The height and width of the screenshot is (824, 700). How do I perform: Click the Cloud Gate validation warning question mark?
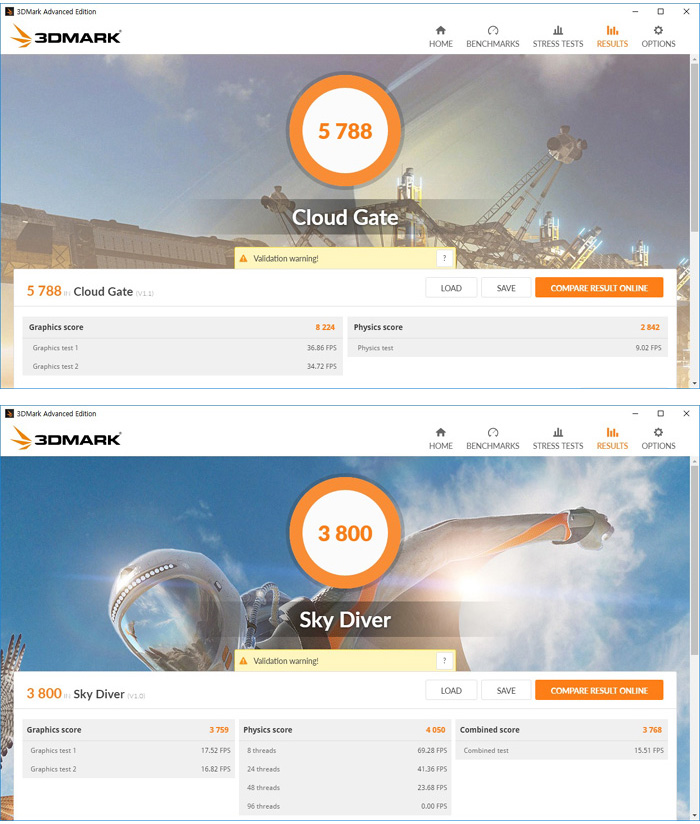pos(445,258)
